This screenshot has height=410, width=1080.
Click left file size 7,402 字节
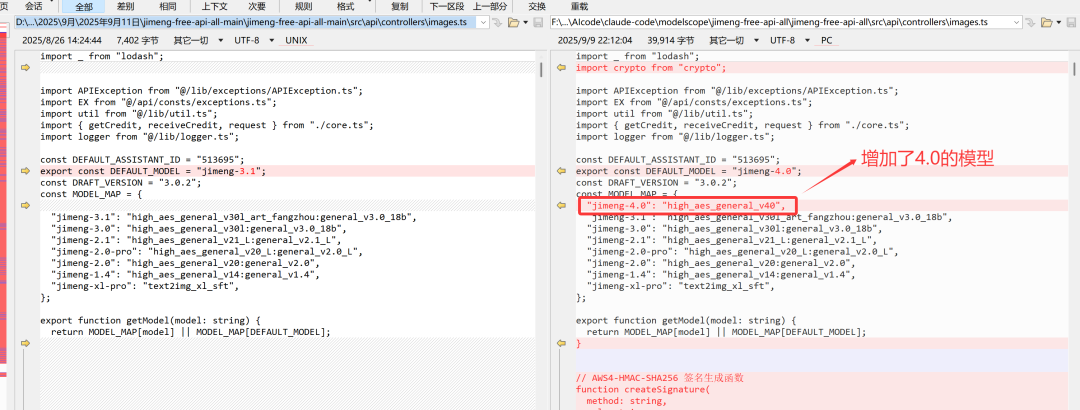pyautogui.click(x=138, y=40)
